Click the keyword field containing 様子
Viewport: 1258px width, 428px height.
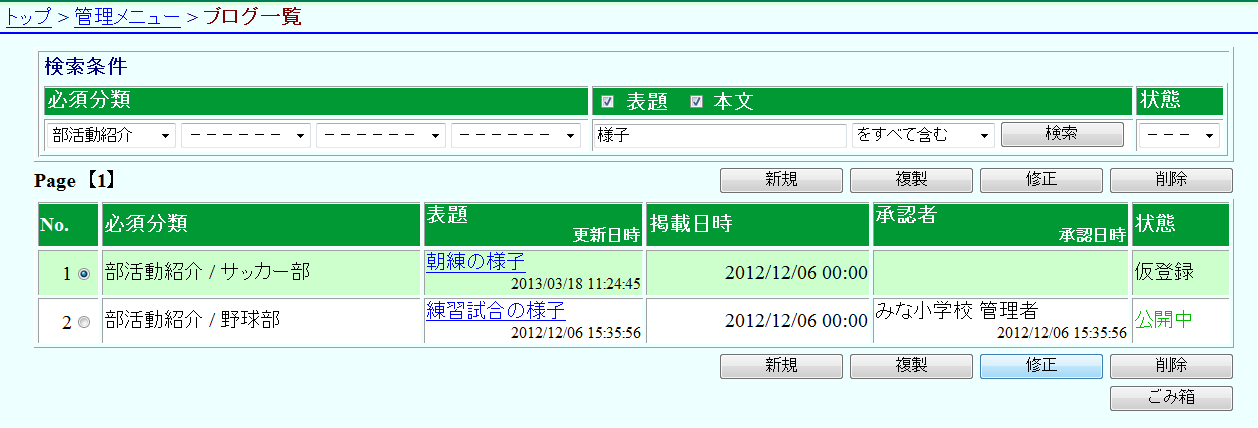719,135
